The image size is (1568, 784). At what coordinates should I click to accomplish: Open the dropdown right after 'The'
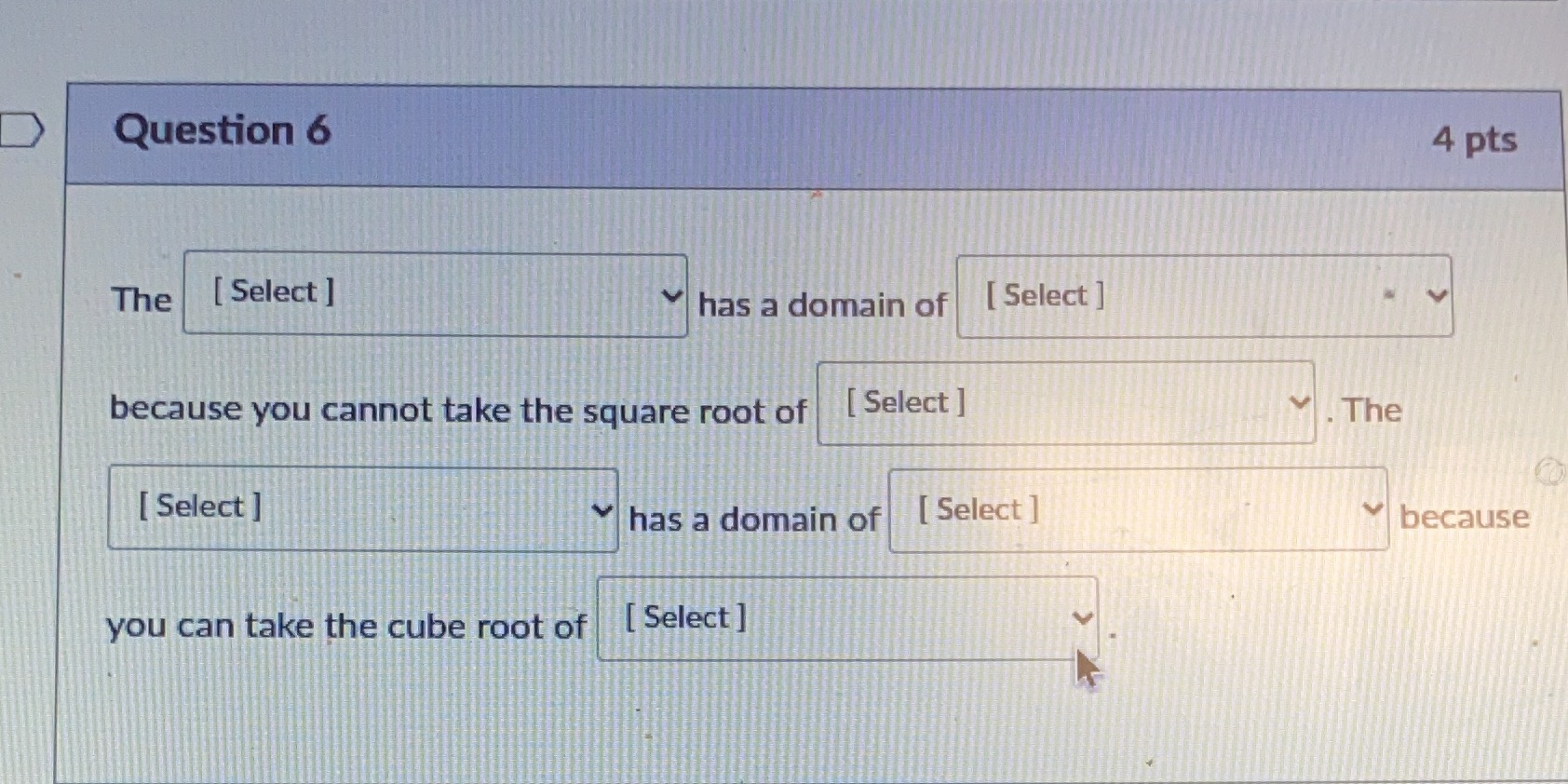tap(435, 294)
